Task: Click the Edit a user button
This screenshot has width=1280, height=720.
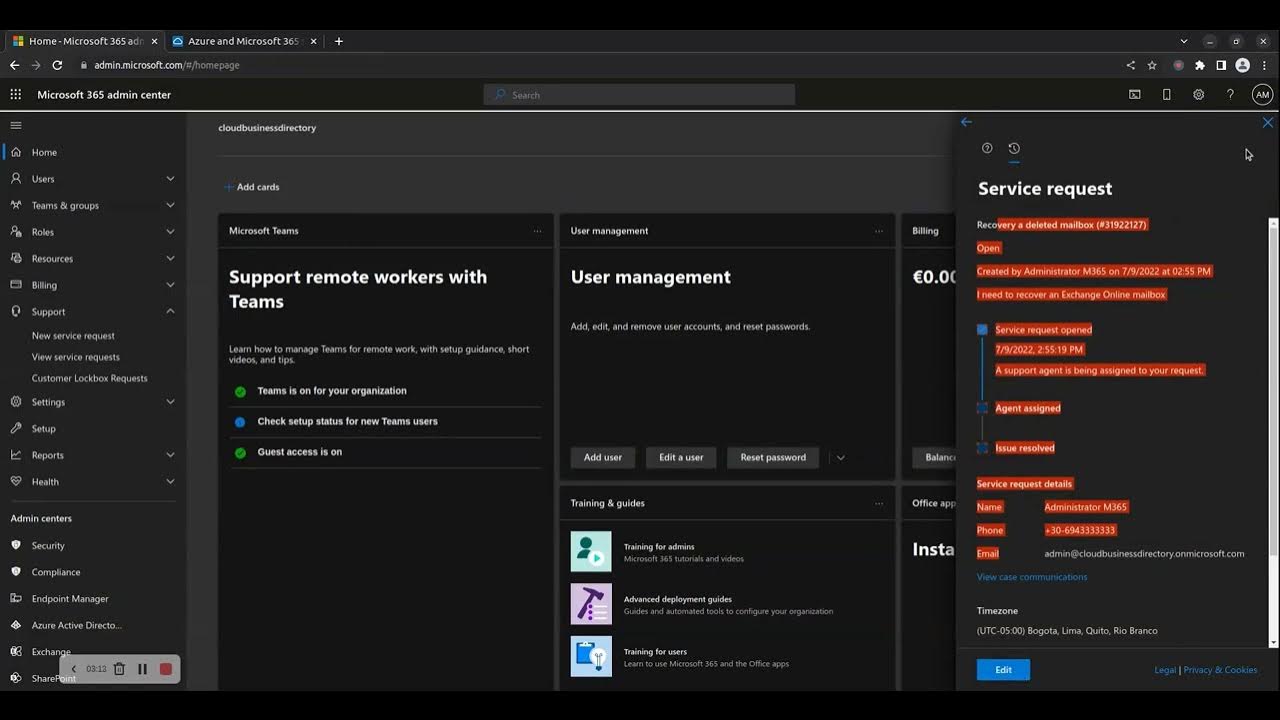Action: (681, 458)
